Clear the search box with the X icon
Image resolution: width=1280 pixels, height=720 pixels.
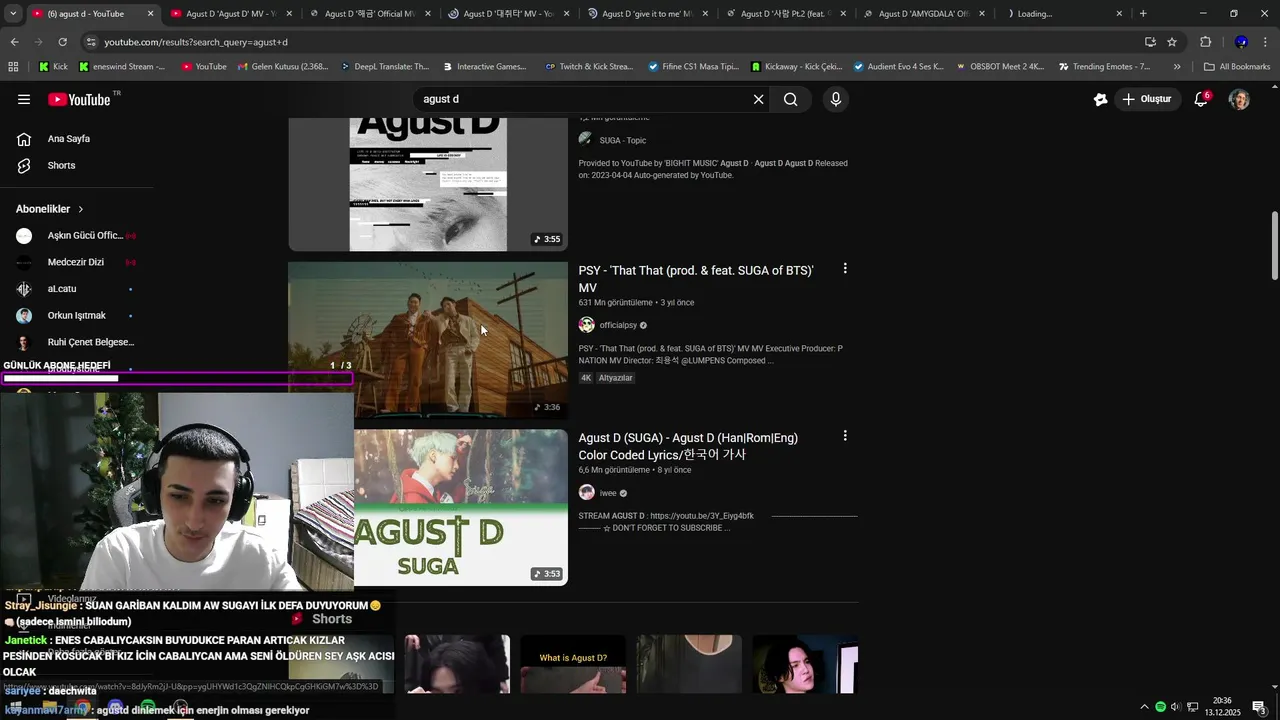[x=758, y=99]
